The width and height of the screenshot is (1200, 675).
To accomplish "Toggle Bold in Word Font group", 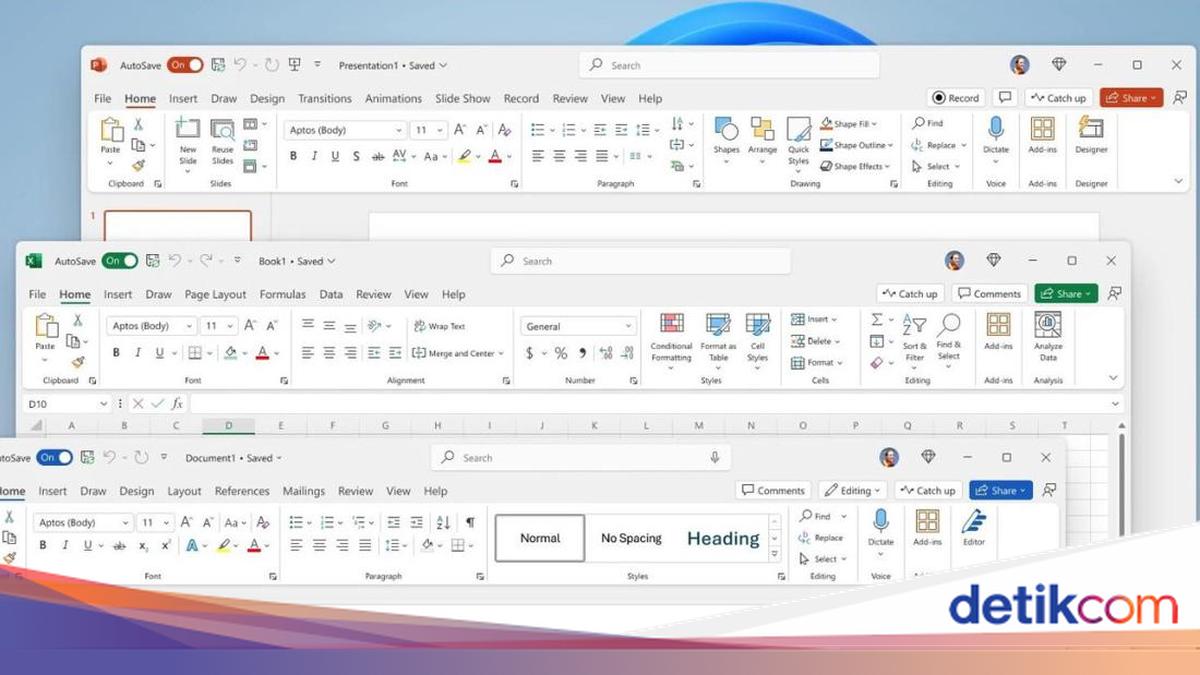I will click(x=42, y=545).
